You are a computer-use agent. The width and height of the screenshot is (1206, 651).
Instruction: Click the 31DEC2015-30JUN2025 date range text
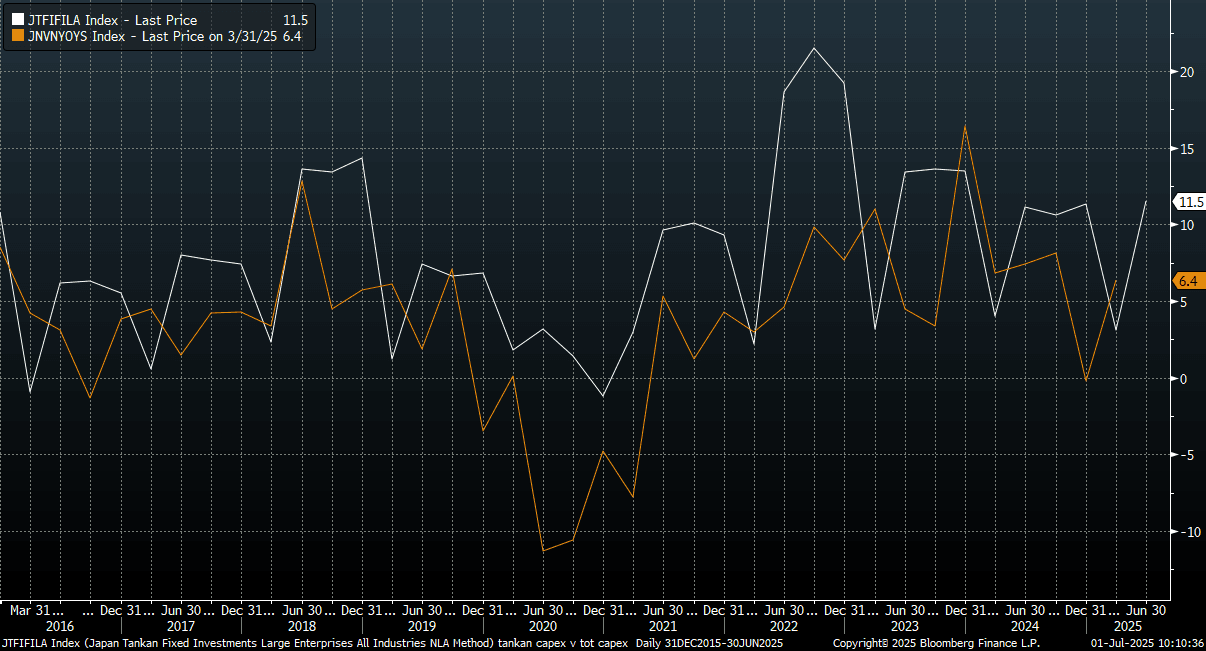725,643
